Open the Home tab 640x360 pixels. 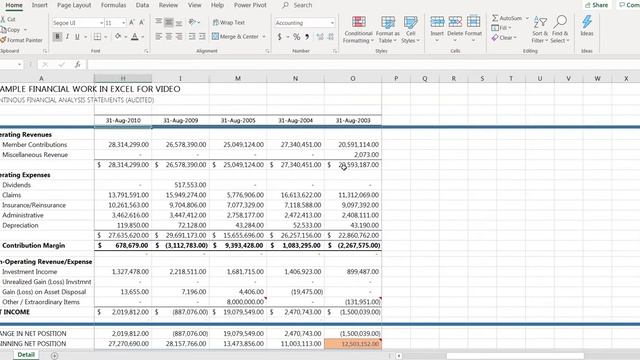(x=14, y=5)
